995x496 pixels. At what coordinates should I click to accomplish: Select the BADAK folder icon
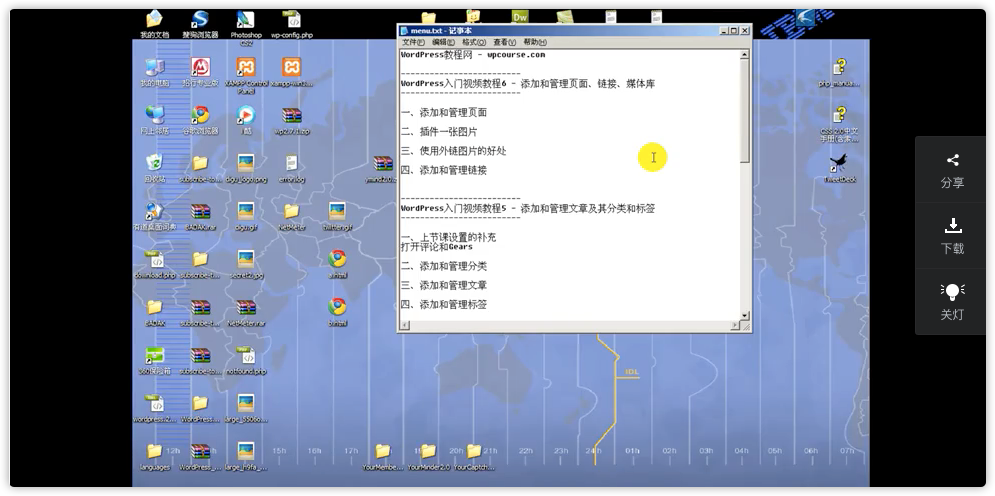click(x=154, y=312)
